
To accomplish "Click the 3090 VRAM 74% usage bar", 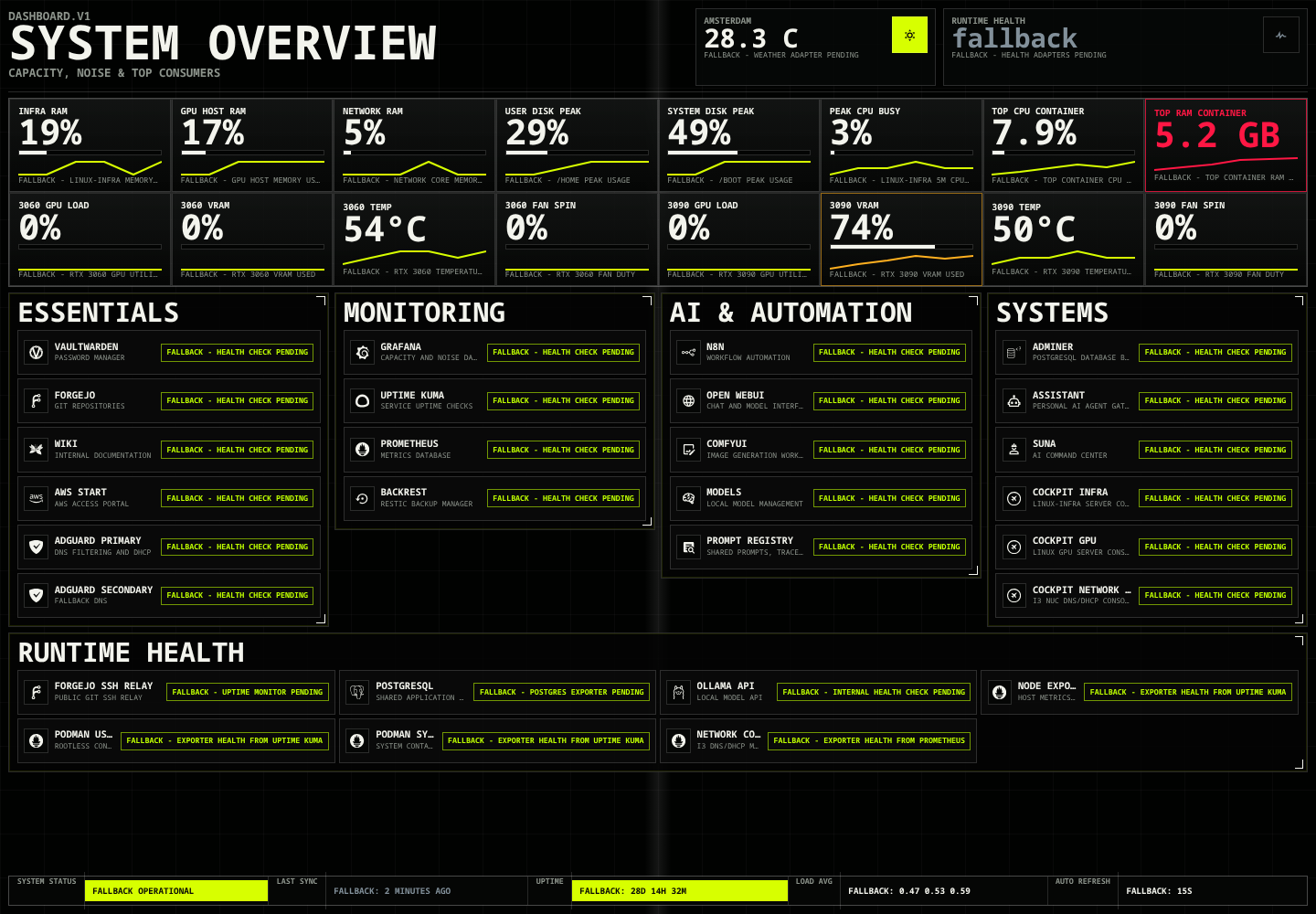I will (900, 247).
